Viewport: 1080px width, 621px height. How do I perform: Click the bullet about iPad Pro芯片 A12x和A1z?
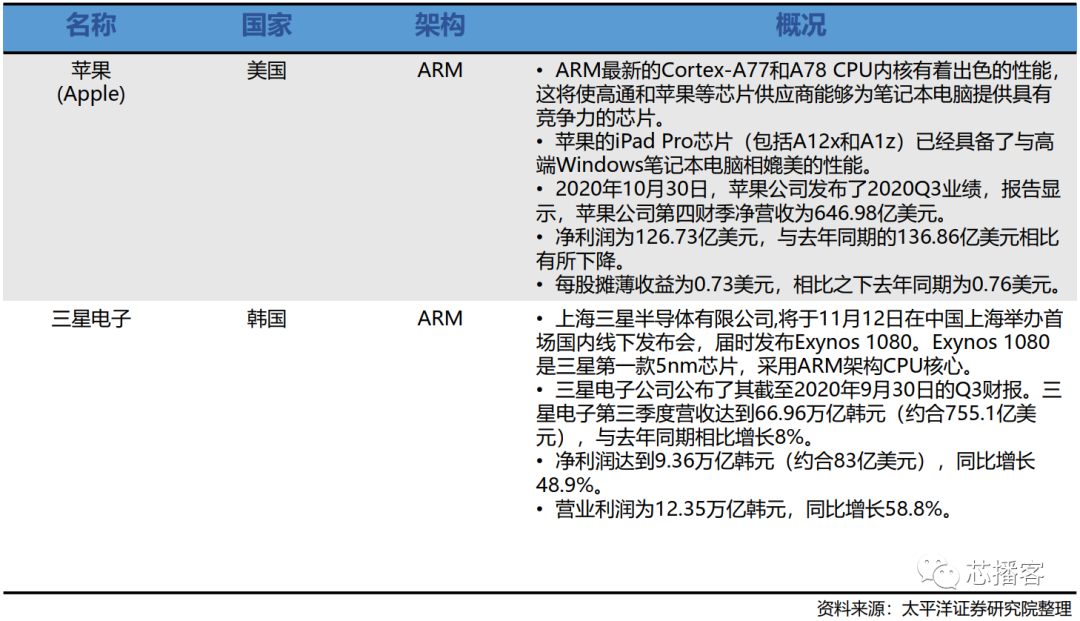(x=795, y=153)
